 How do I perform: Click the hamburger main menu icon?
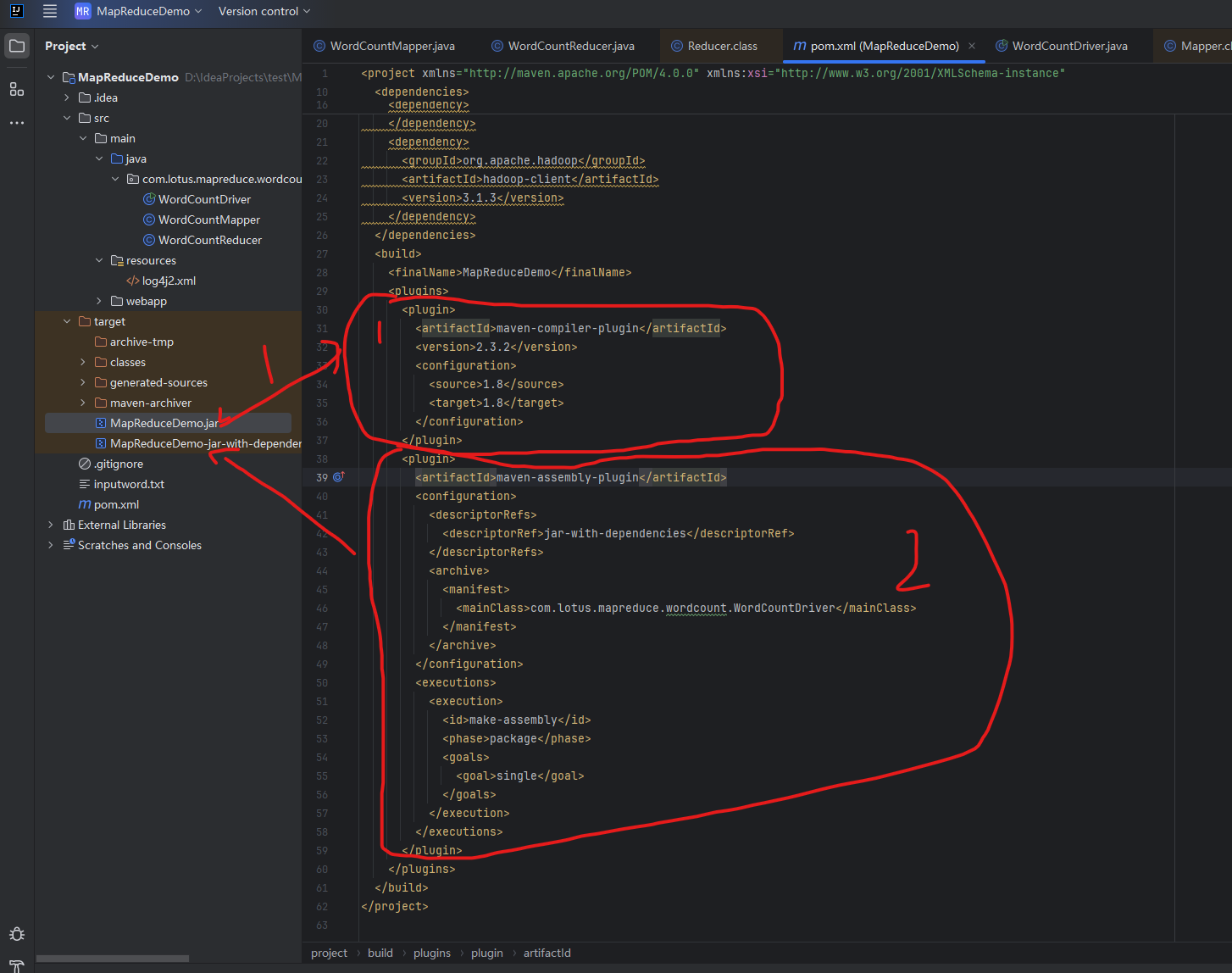50,11
